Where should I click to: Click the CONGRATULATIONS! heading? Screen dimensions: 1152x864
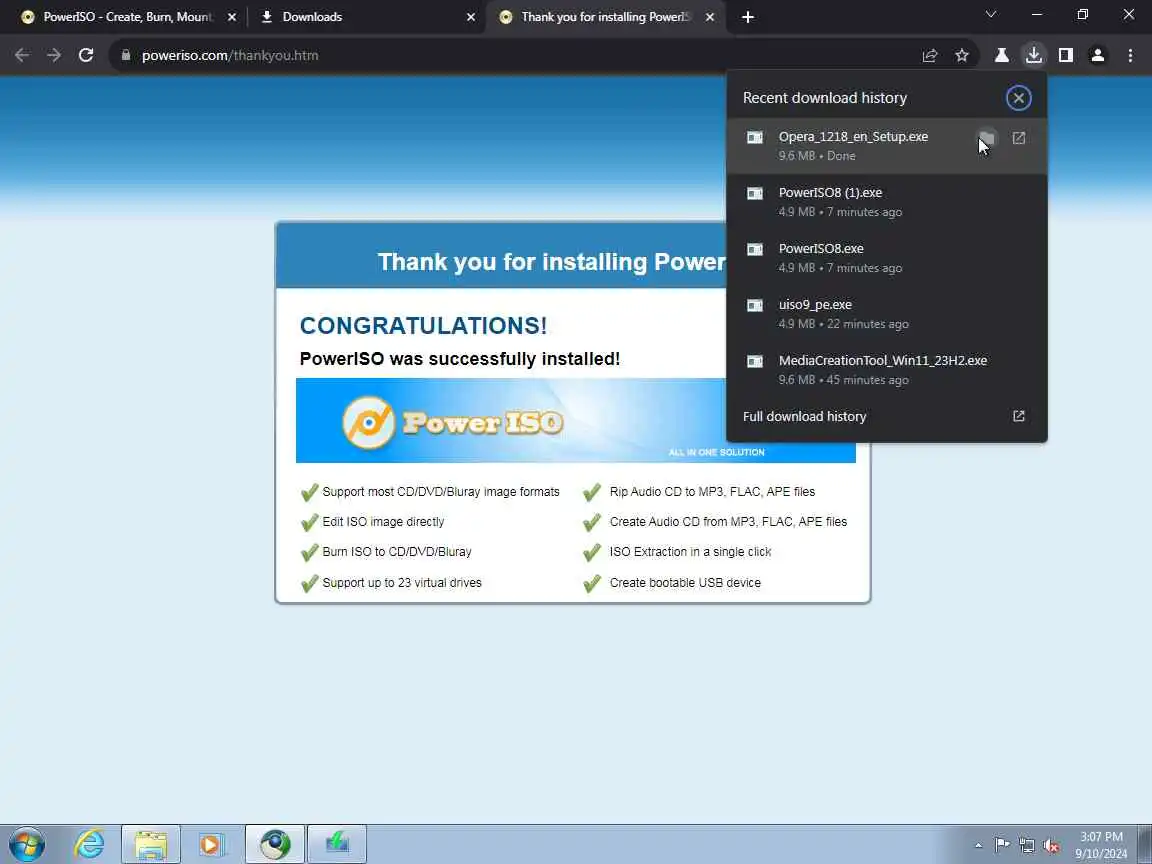423,325
